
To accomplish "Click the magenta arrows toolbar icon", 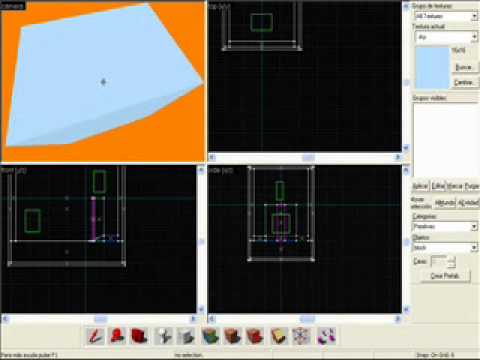I will (x=326, y=336).
